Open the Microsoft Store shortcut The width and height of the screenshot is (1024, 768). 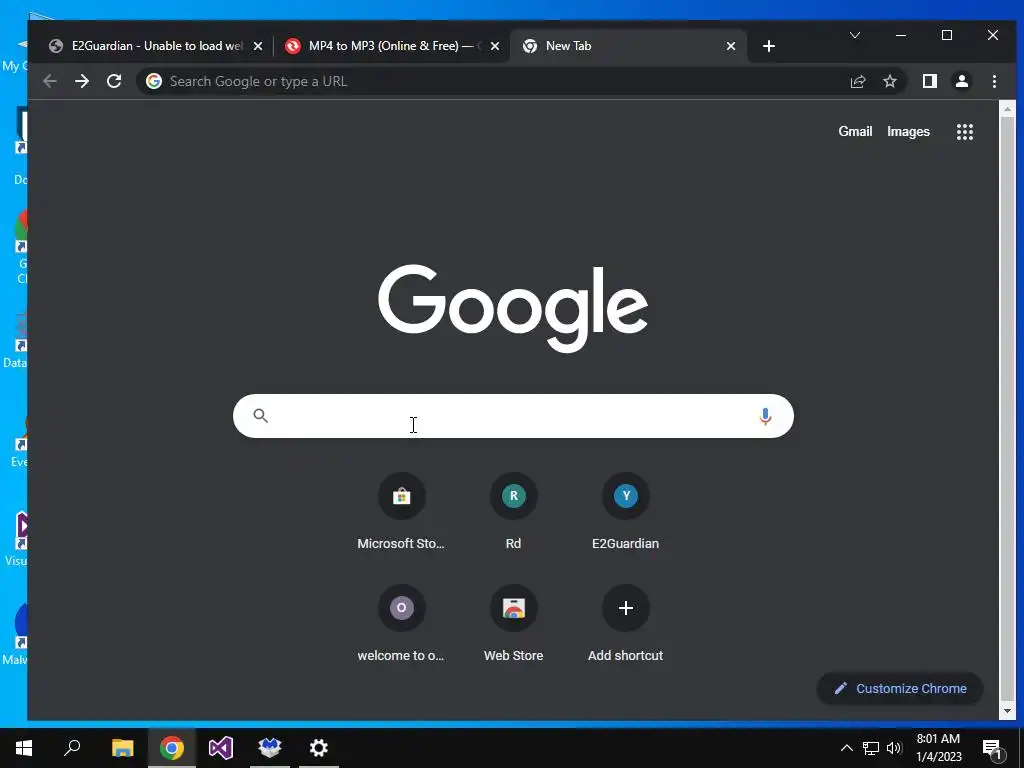(401, 511)
